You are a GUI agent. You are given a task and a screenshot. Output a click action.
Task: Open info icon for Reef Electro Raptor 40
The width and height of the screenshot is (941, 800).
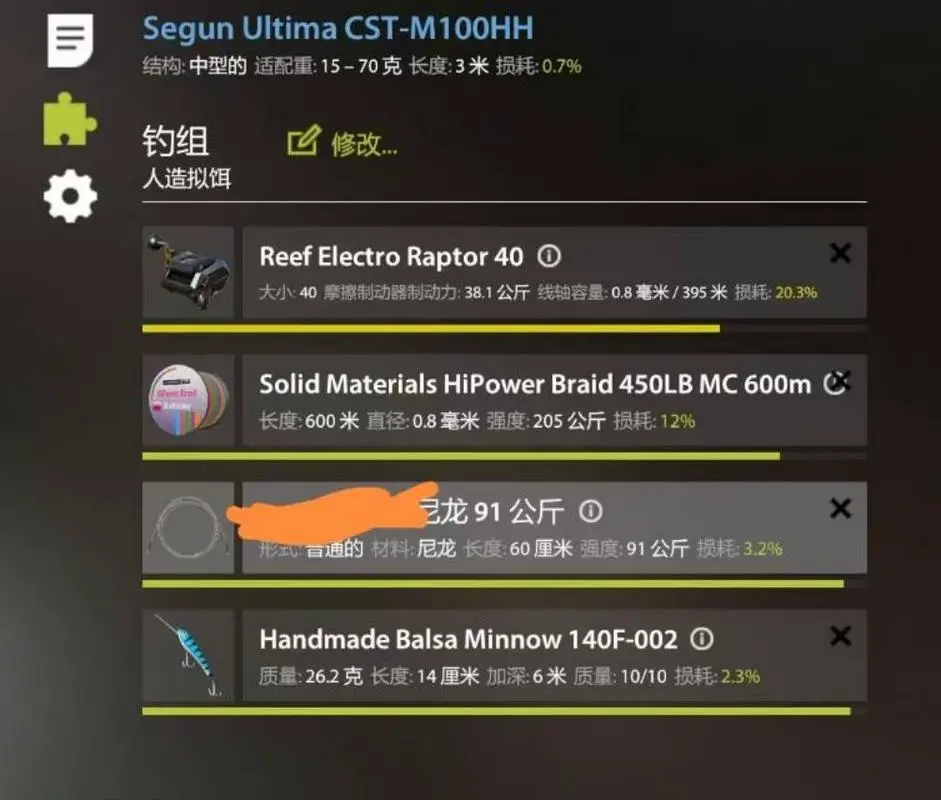click(549, 256)
